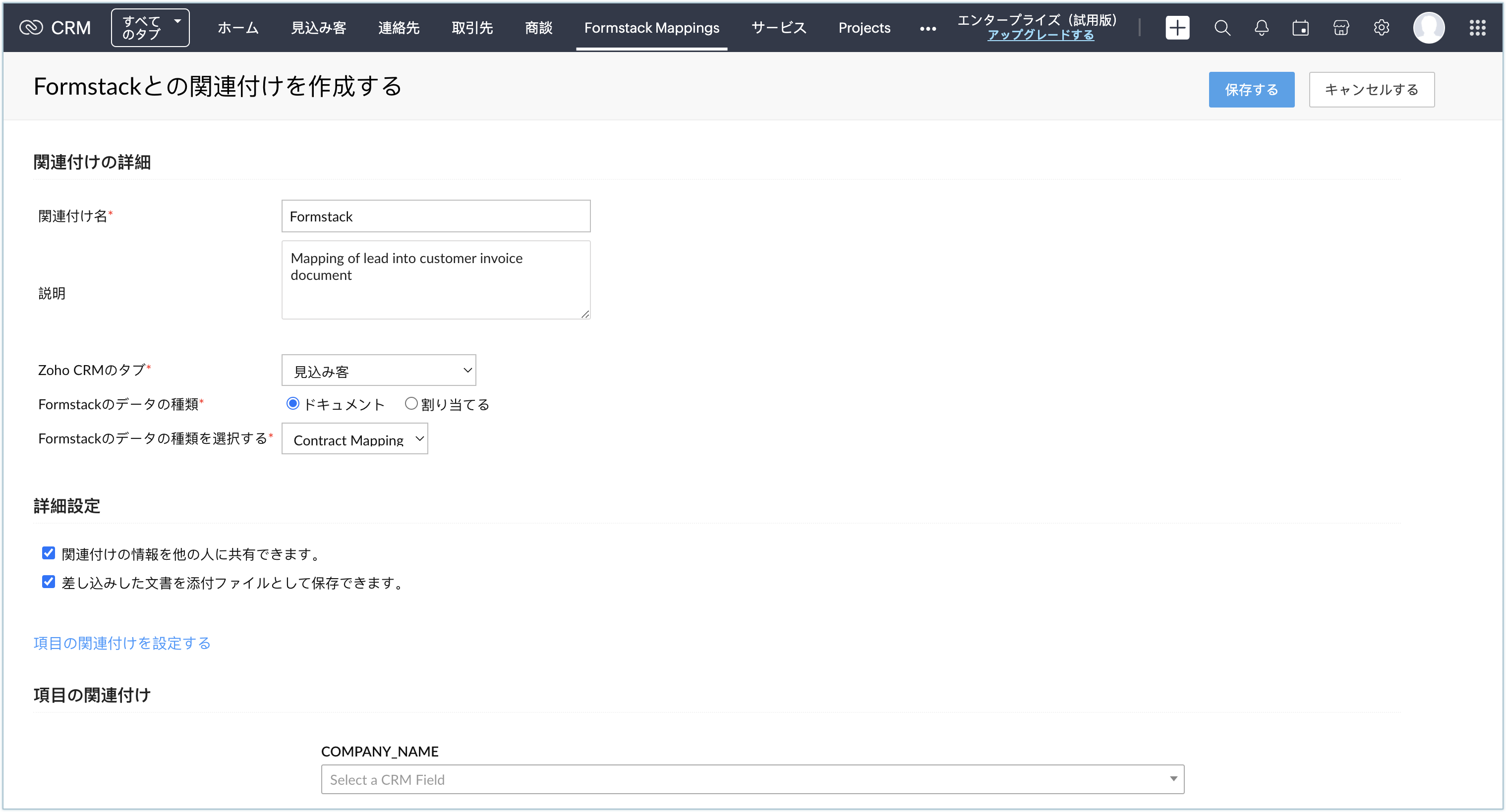Click the 関連付けの詳細 section heading

92,162
